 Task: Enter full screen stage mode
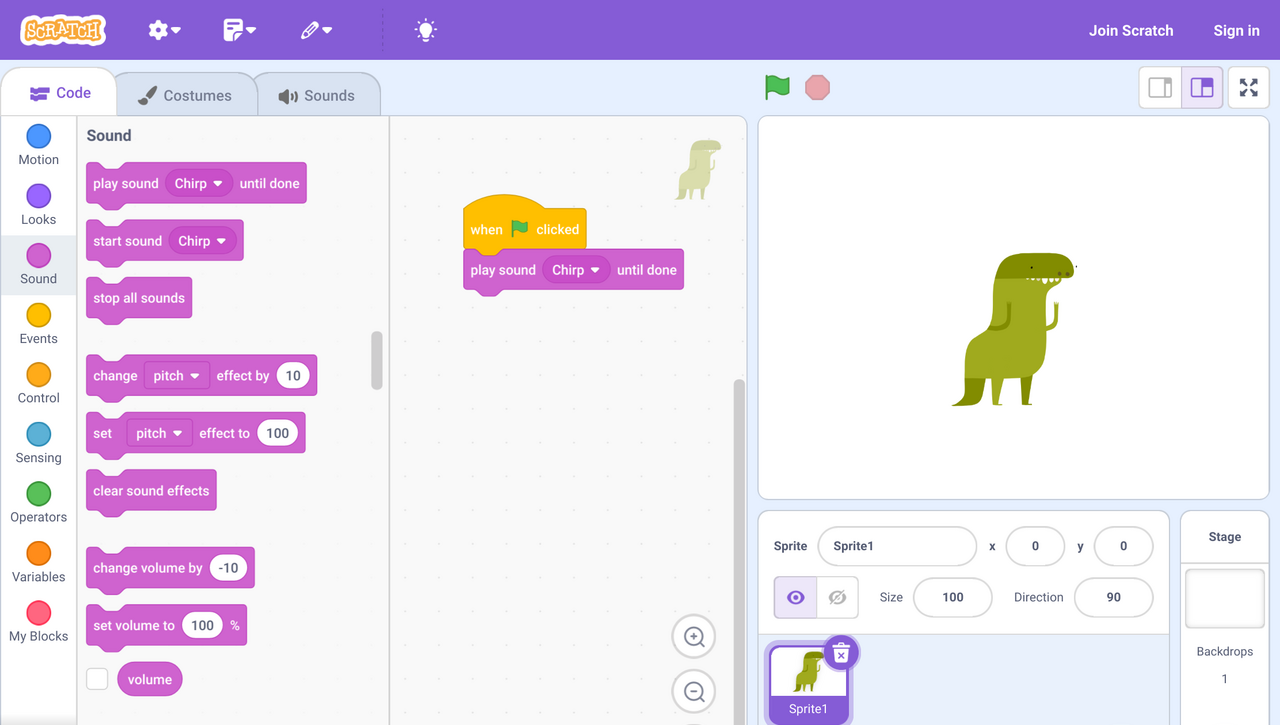pos(1248,87)
